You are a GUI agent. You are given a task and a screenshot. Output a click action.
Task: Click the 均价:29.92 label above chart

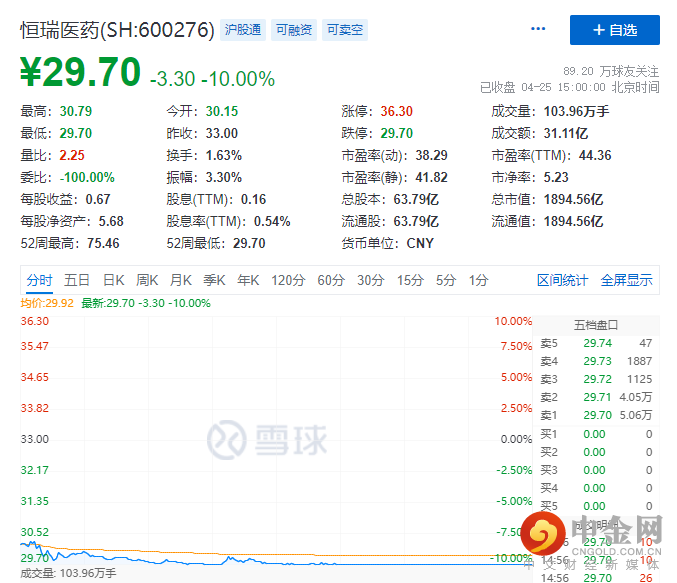click(47, 303)
